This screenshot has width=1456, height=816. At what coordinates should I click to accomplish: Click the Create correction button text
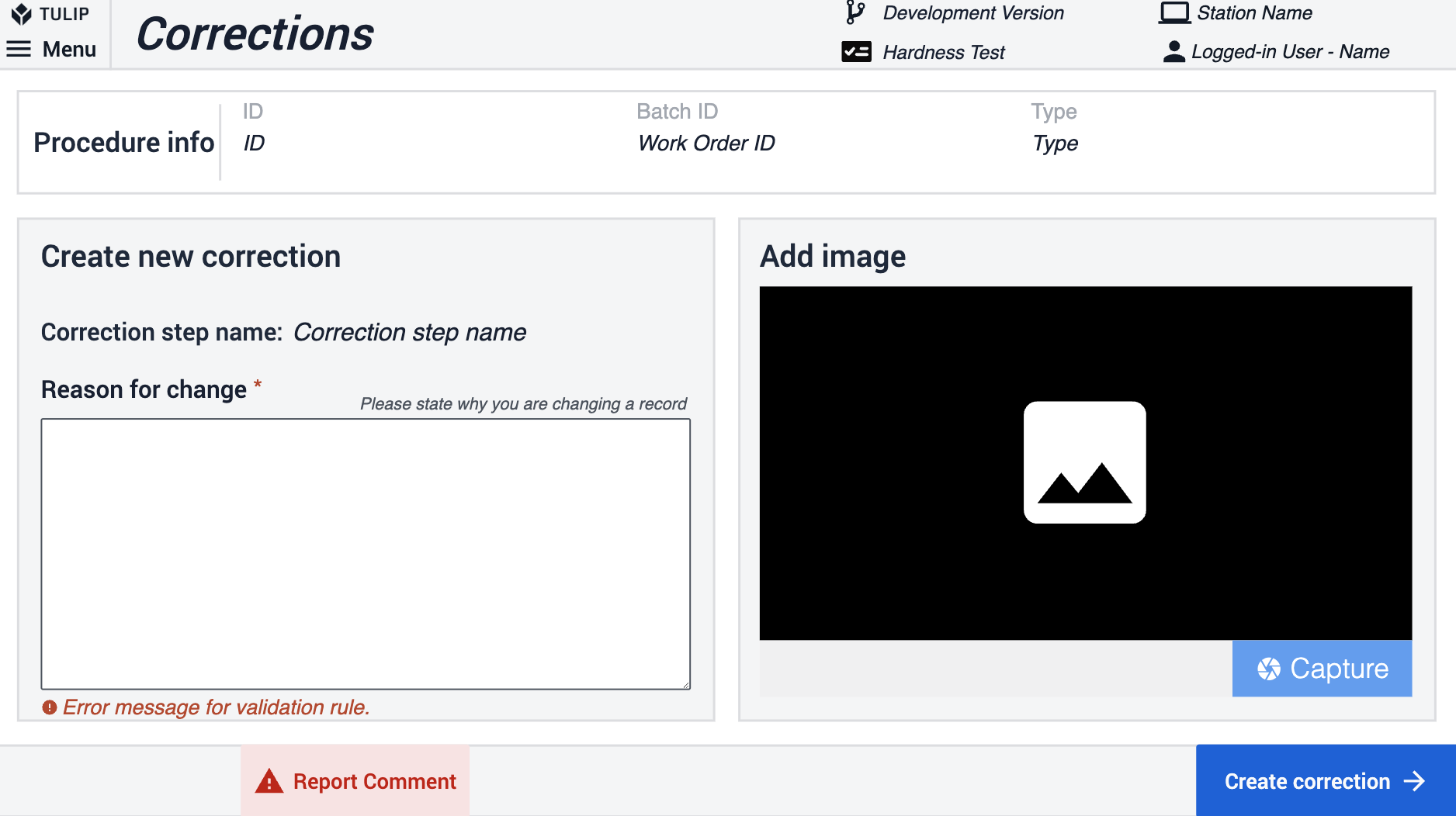[x=1307, y=781]
